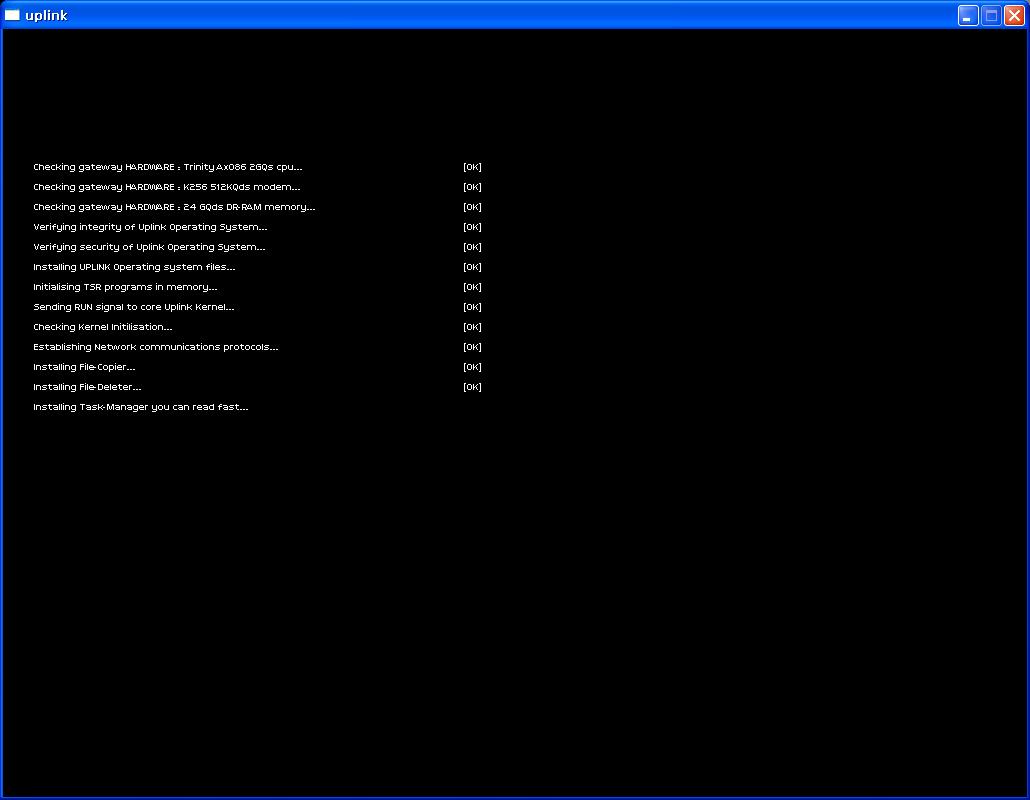Screen dimensions: 1030x800
Task: Select 'Verifying integrity of Uplink Operating System' line
Action: tap(150, 227)
